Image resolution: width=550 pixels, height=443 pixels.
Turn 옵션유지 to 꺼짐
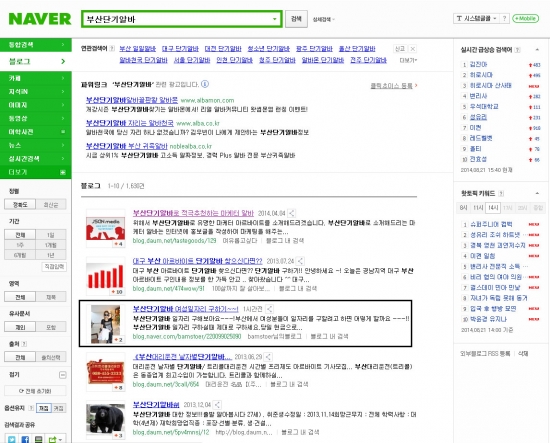tap(59, 408)
